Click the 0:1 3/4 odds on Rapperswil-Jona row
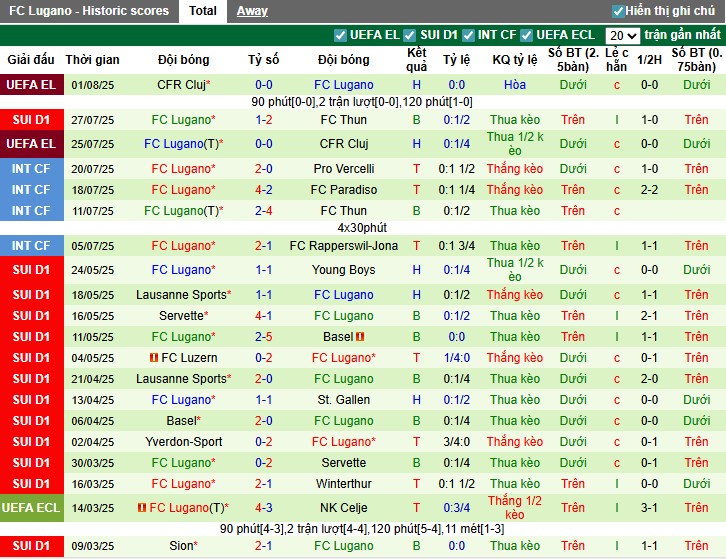Screen dimensions: 726x559 coord(457,246)
